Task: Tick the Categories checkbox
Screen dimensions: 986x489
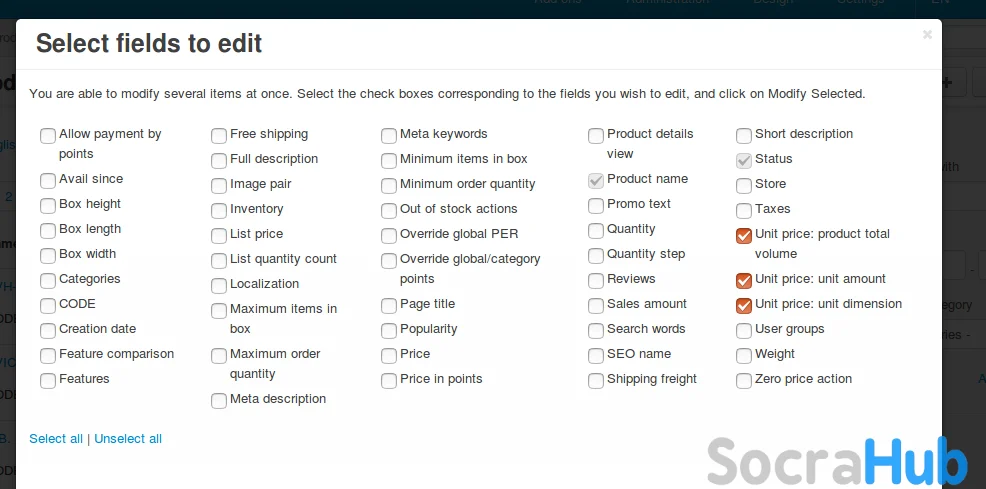Action: [48, 281]
